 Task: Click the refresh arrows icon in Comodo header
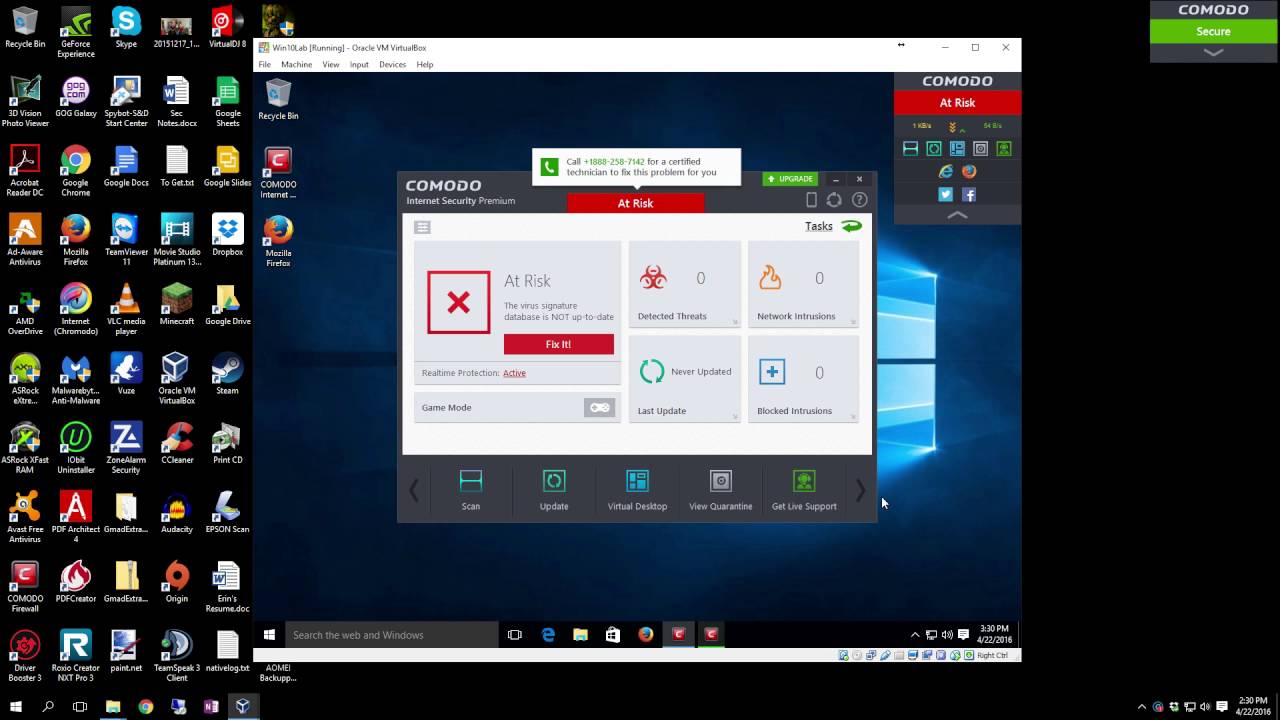pos(834,200)
